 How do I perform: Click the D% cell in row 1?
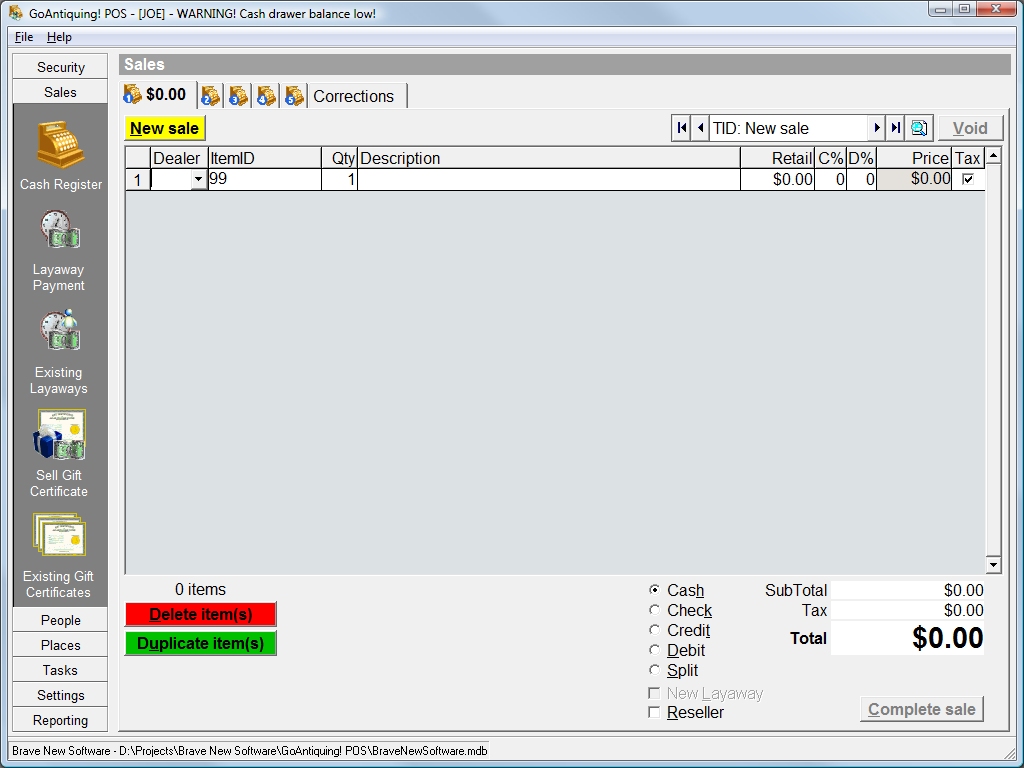point(861,179)
